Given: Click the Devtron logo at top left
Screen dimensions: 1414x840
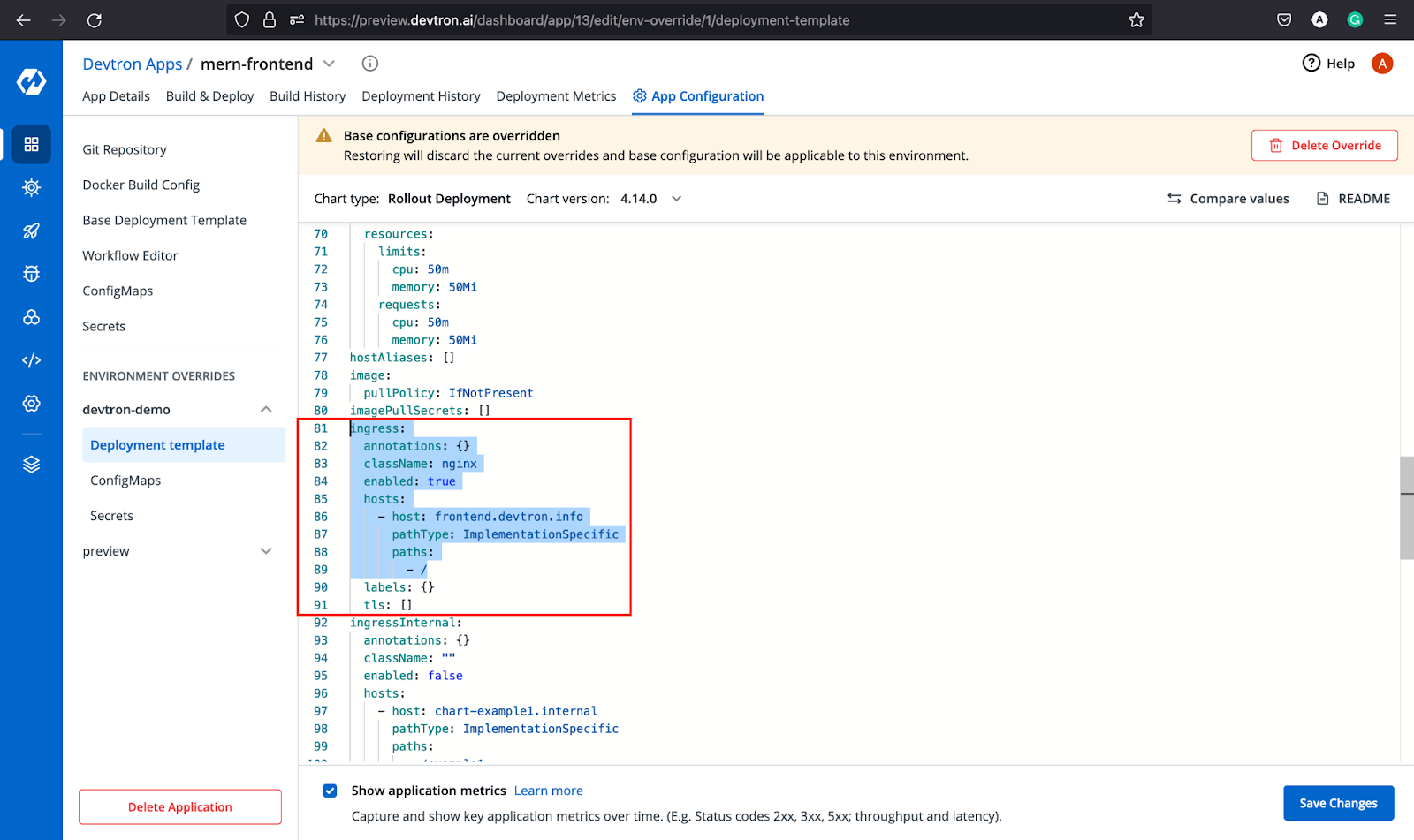Looking at the screenshot, I should tap(31, 80).
